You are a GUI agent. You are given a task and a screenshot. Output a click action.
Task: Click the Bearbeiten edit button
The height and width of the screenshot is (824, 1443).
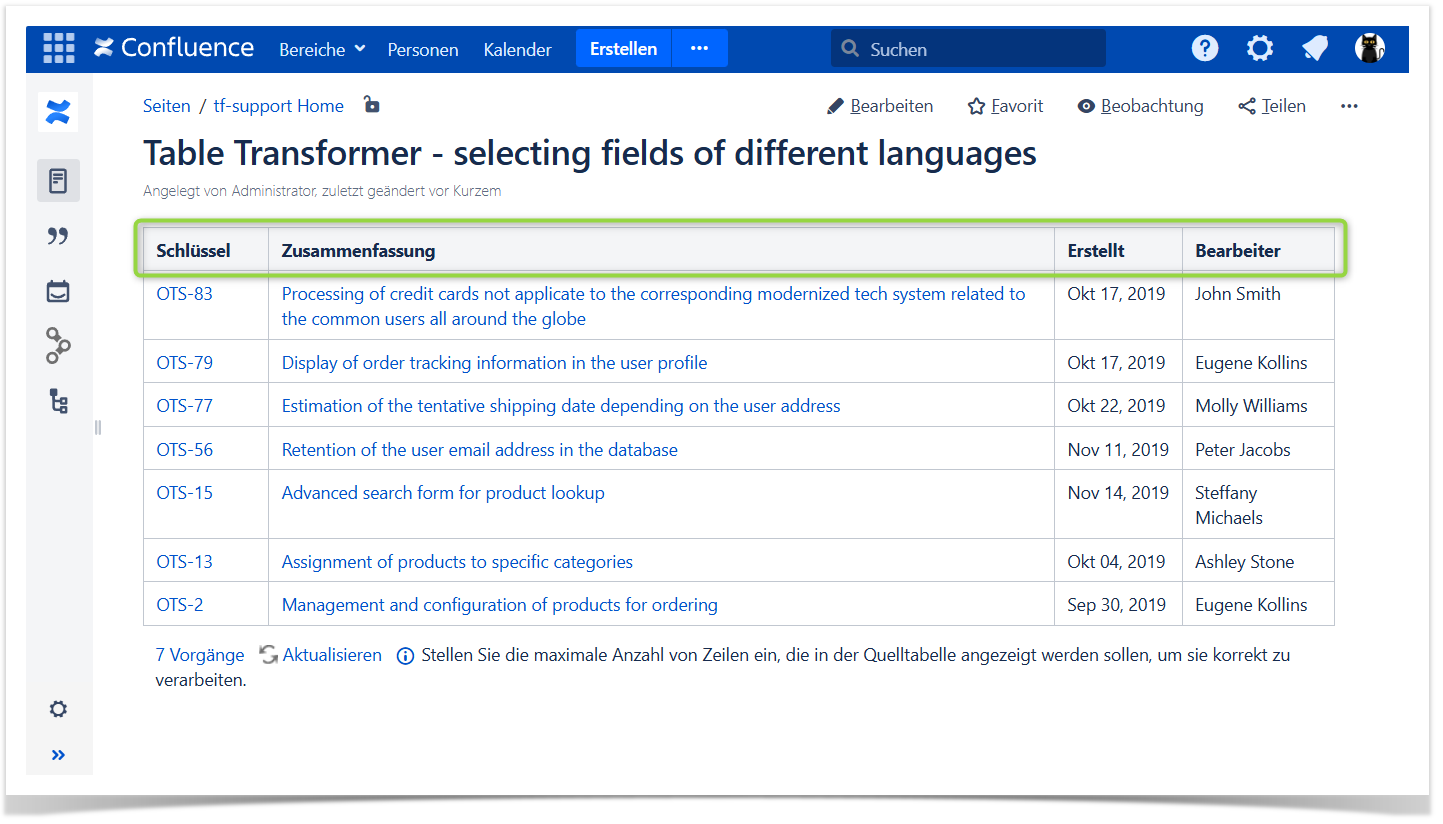[880, 106]
